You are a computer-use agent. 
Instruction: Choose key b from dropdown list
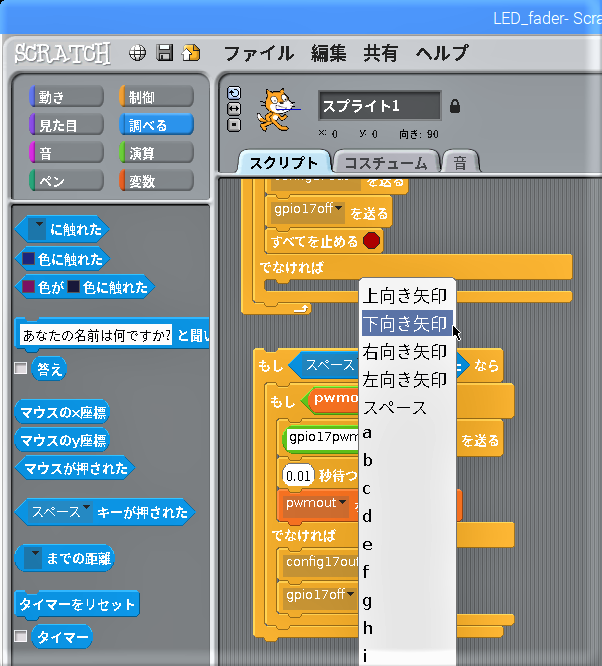407,460
